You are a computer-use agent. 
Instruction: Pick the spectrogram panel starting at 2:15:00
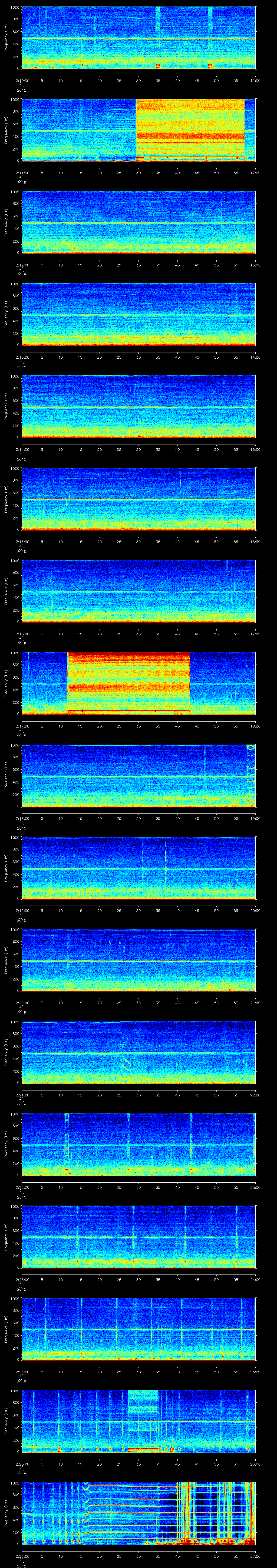[139, 499]
